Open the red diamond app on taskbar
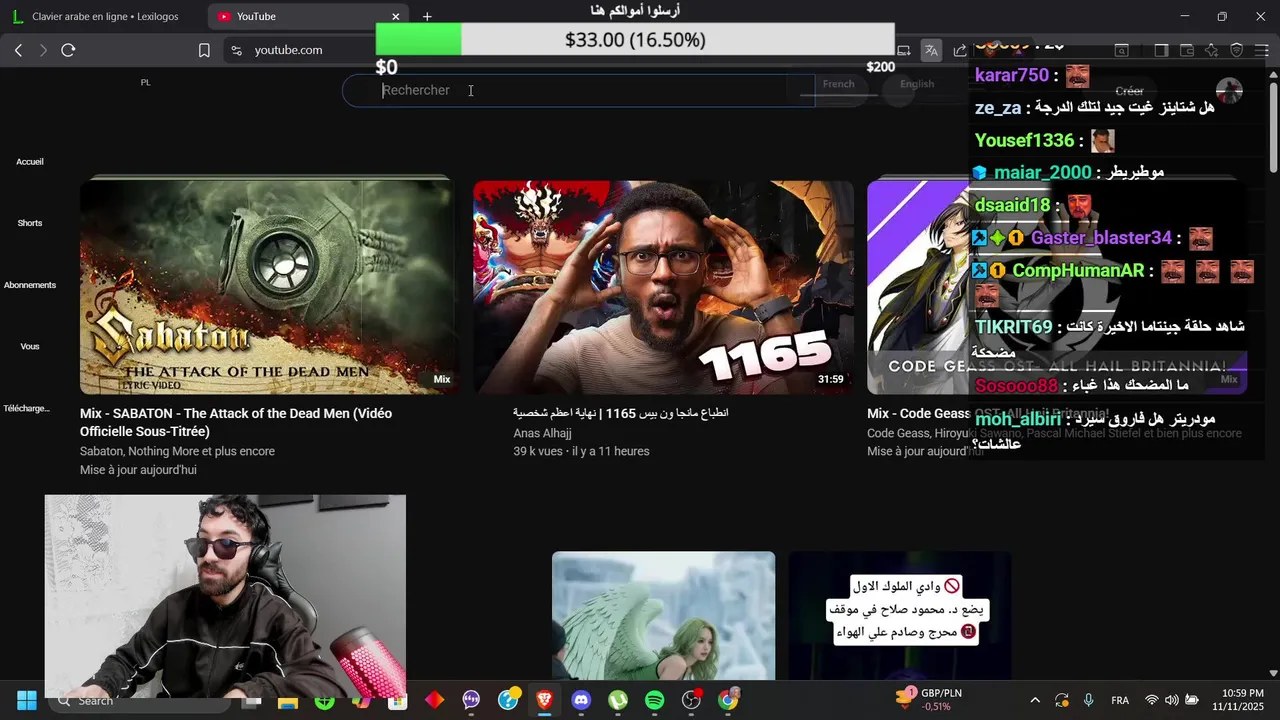 (x=434, y=700)
